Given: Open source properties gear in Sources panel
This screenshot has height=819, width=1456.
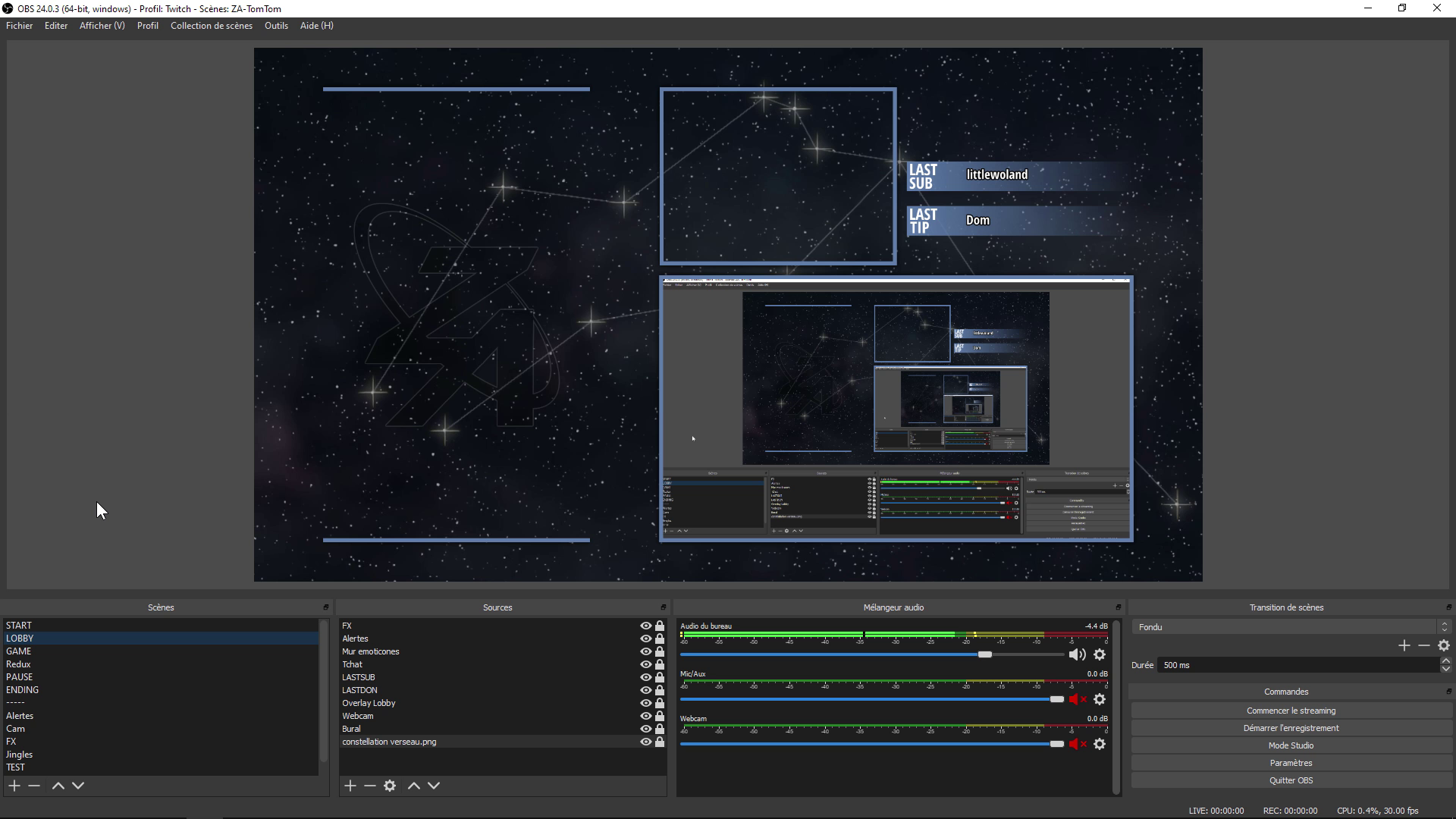Looking at the screenshot, I should 390,786.
